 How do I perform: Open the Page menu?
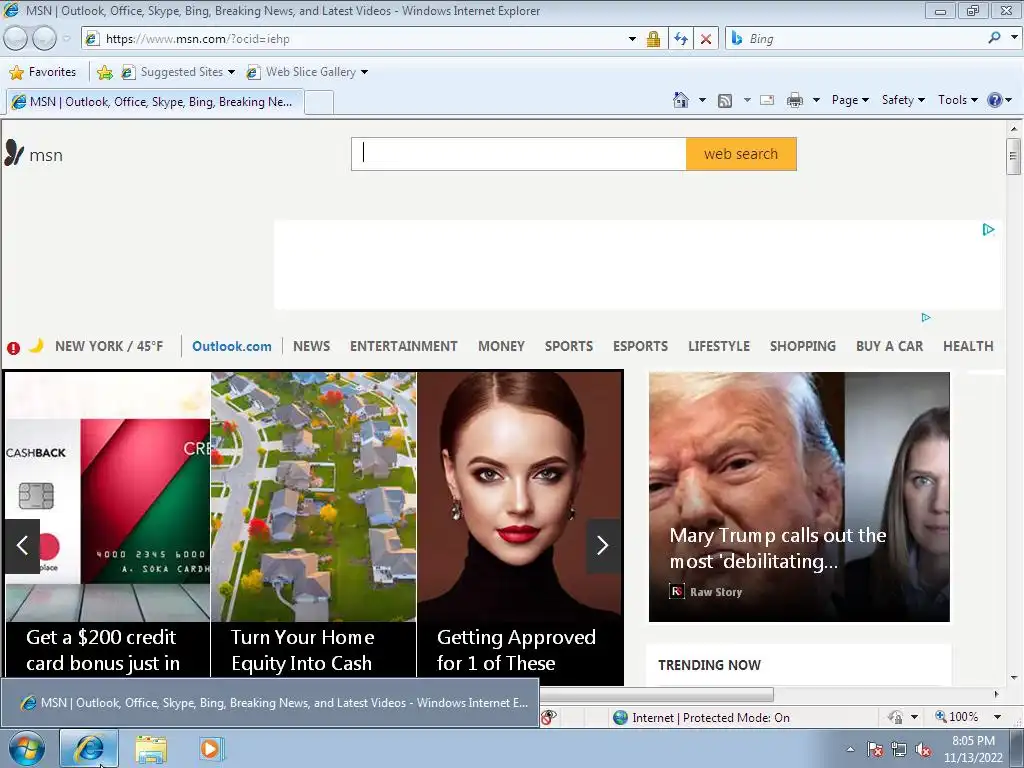coord(850,100)
